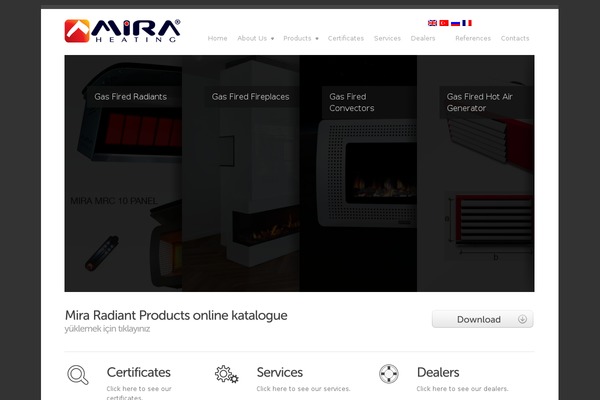The image size is (600, 400).
Task: Select the Gas Fired Hot Air Generator panel
Action: click(x=476, y=173)
